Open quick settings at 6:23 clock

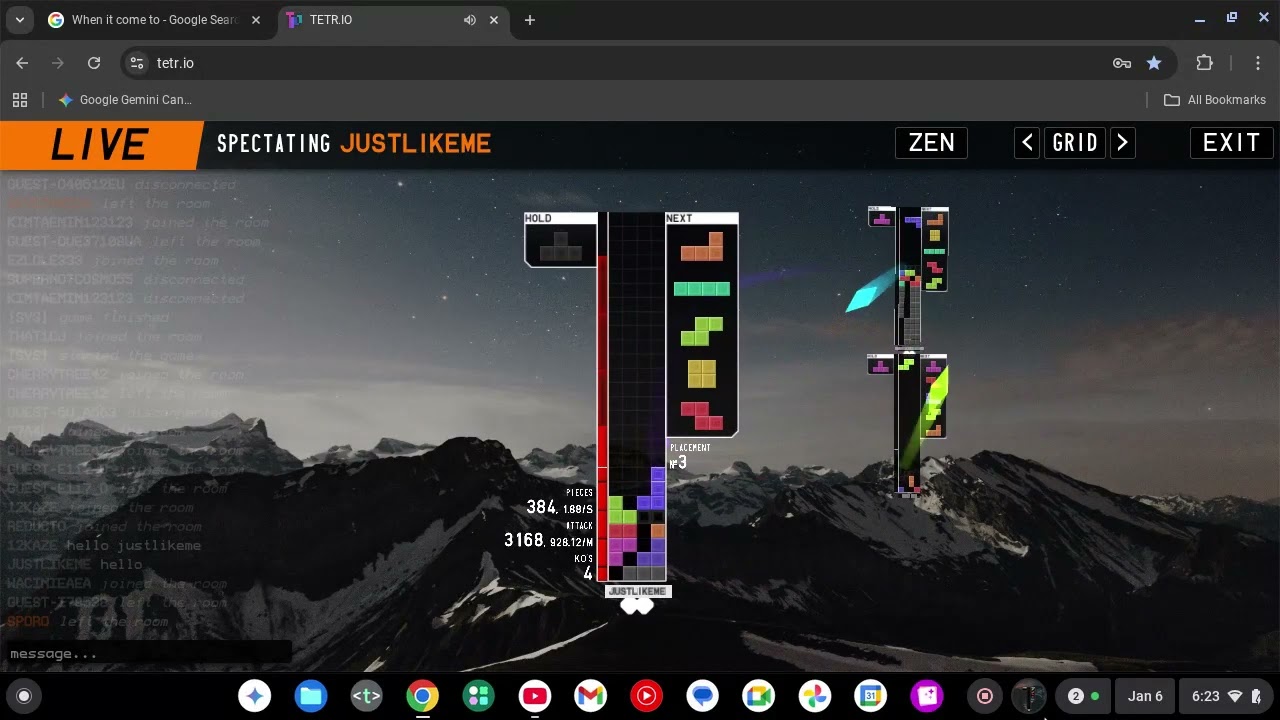tap(1225, 696)
